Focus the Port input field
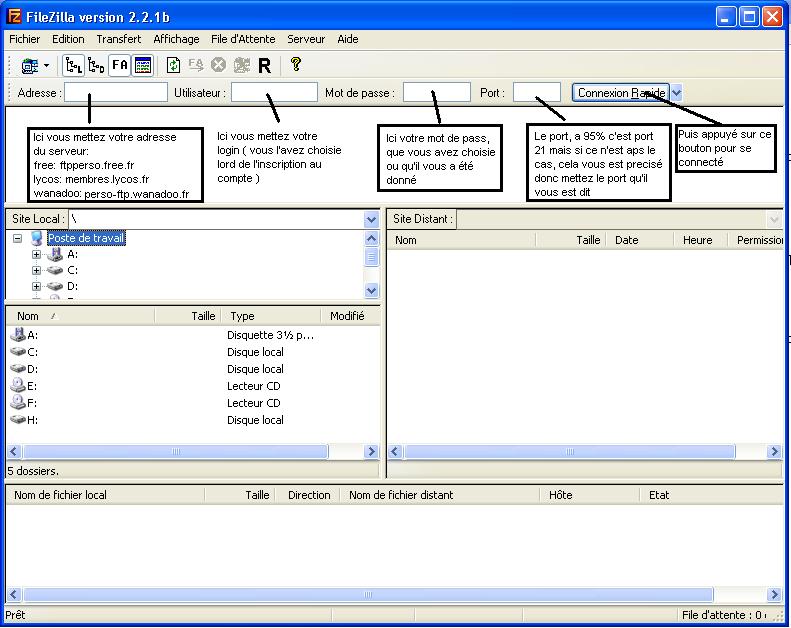This screenshot has width=791, height=628. [x=537, y=93]
